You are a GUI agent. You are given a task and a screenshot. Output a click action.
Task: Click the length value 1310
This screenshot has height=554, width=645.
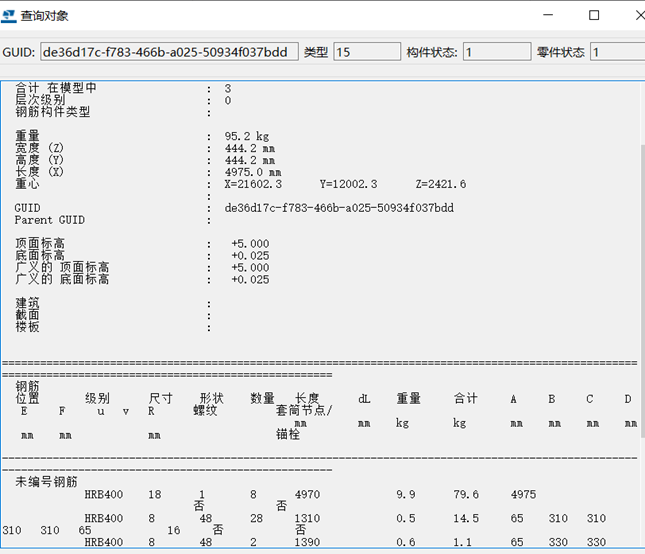pos(307,518)
